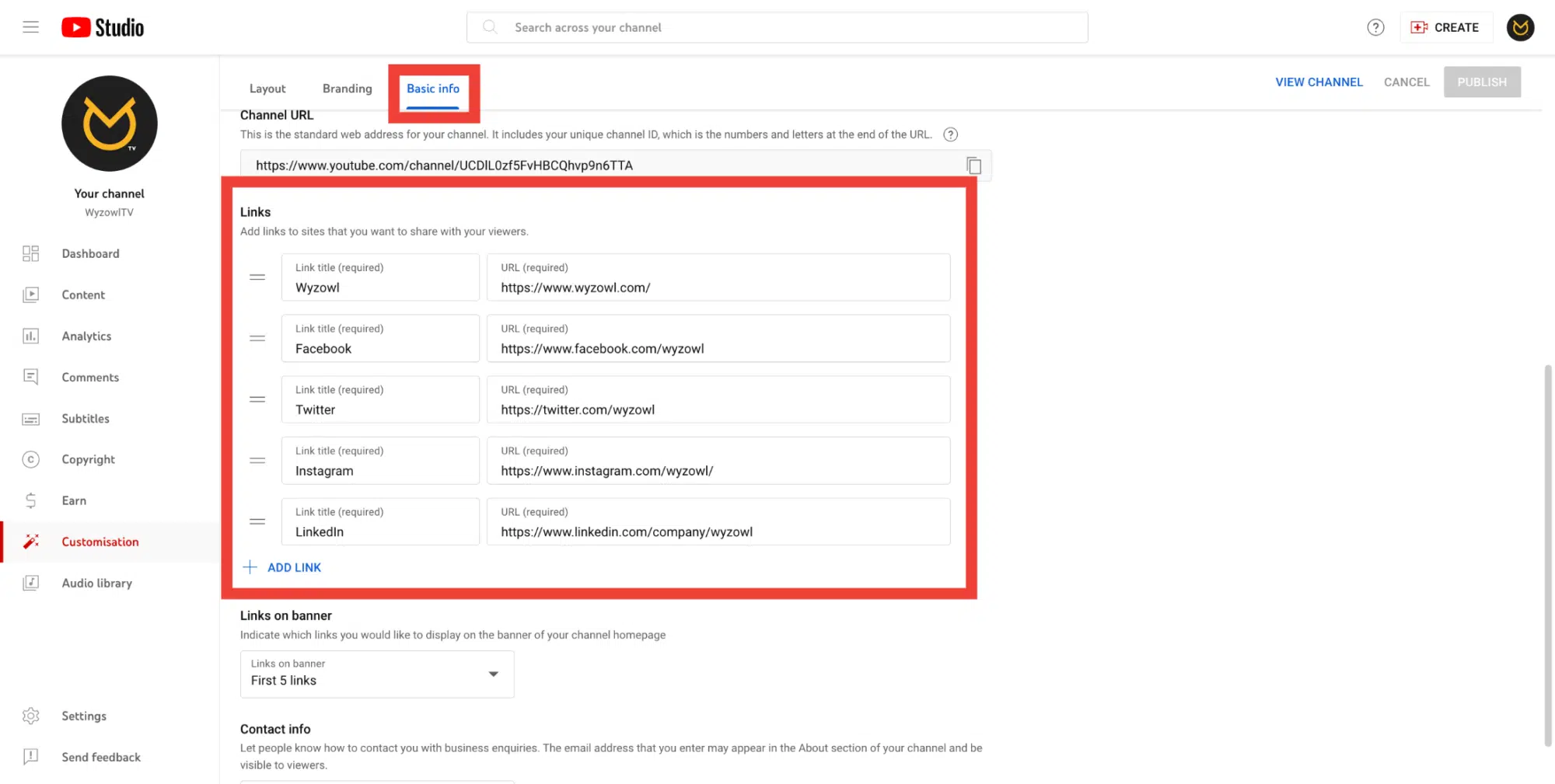Edit the wyzowl.com URL field
The height and width of the screenshot is (784, 1555).
(x=718, y=277)
